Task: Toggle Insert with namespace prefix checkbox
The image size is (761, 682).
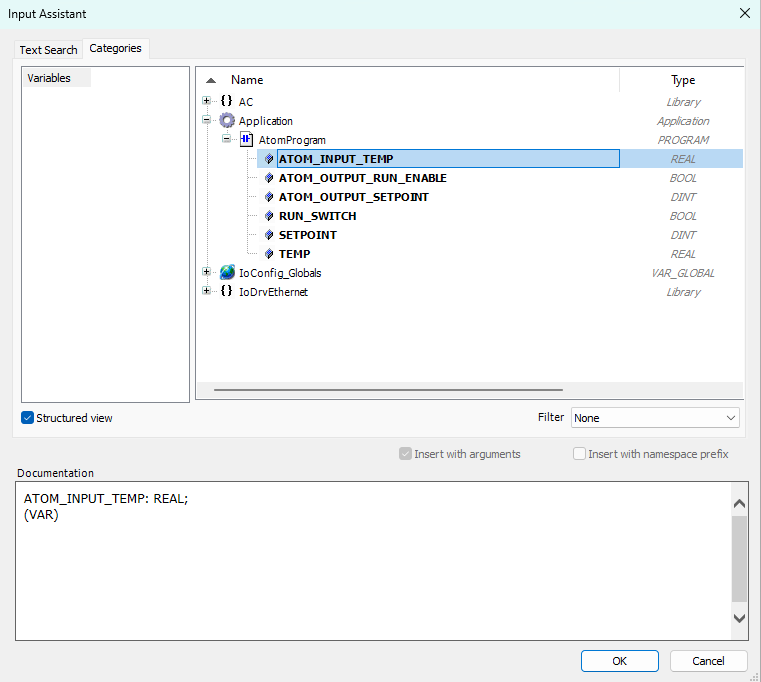Action: 579,454
